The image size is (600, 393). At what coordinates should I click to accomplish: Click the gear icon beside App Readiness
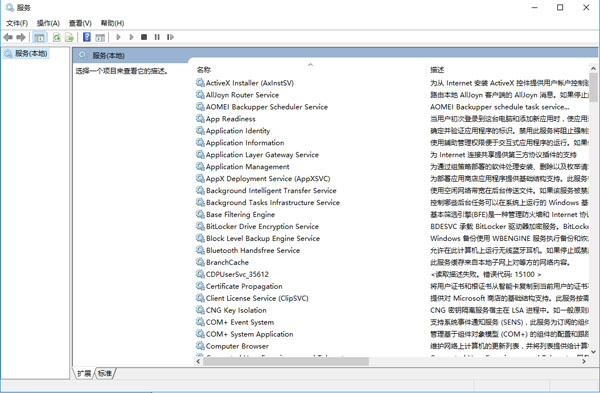pyautogui.click(x=200, y=119)
